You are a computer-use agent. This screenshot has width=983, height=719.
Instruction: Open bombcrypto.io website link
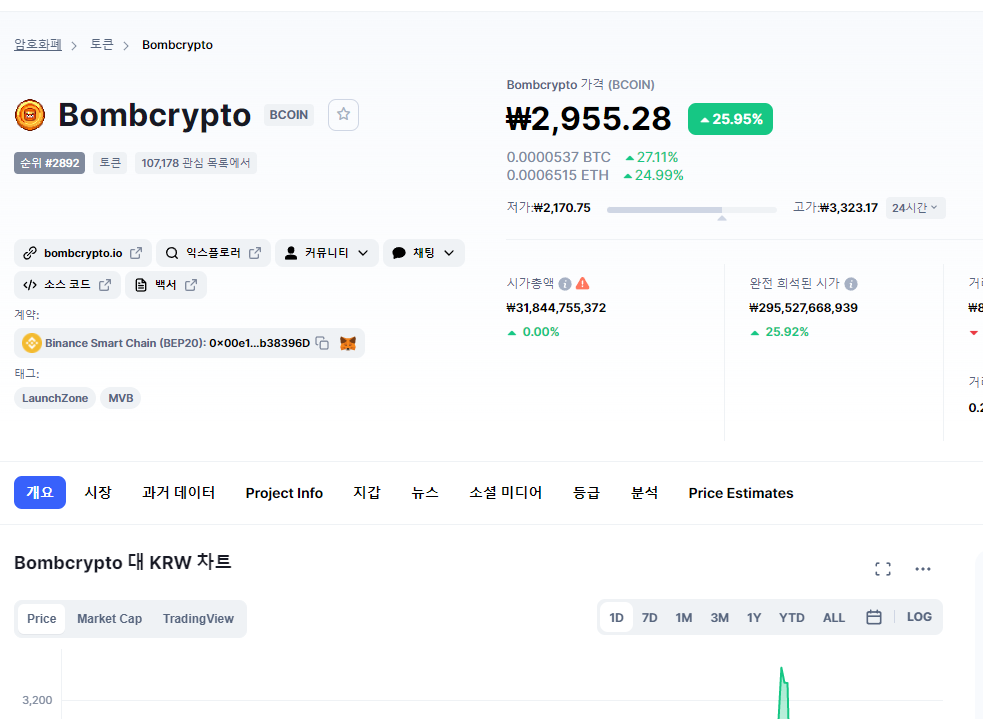[x=83, y=253]
